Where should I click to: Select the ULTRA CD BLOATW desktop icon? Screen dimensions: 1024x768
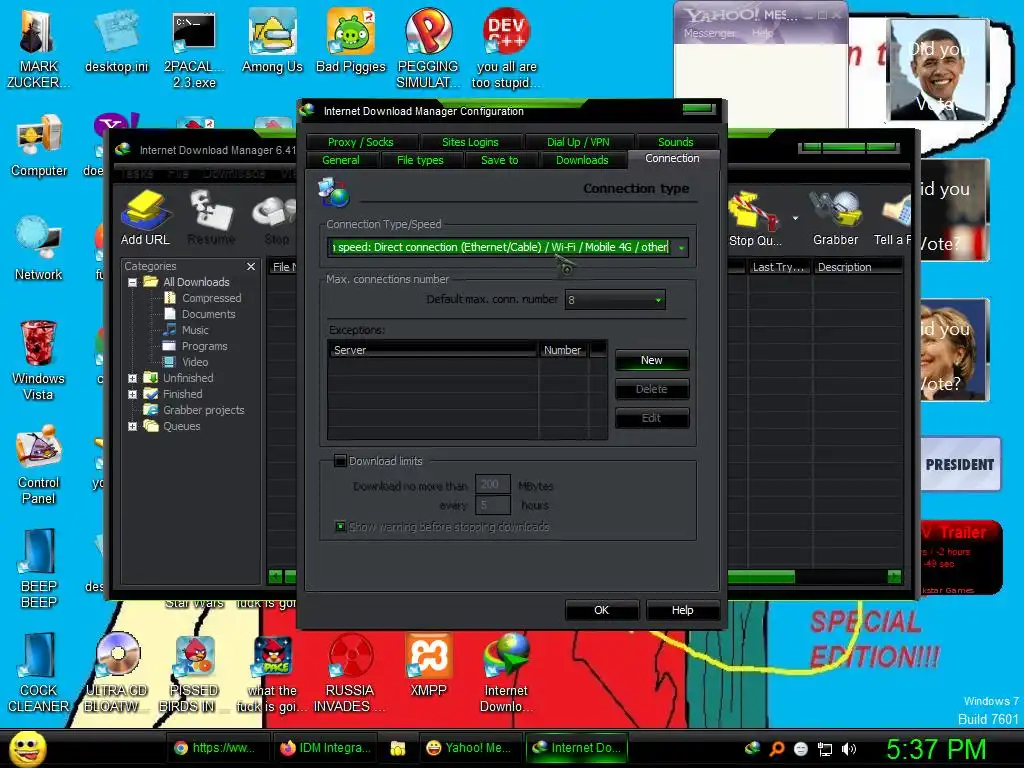click(x=116, y=673)
